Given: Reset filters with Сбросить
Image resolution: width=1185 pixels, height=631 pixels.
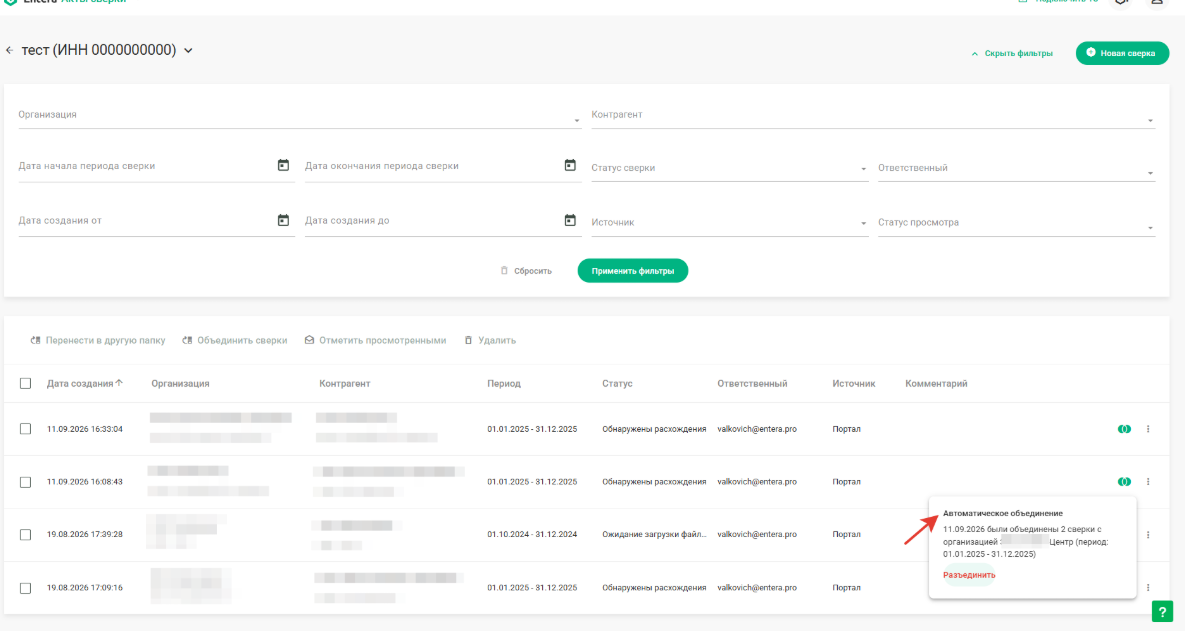Looking at the screenshot, I should tap(526, 271).
